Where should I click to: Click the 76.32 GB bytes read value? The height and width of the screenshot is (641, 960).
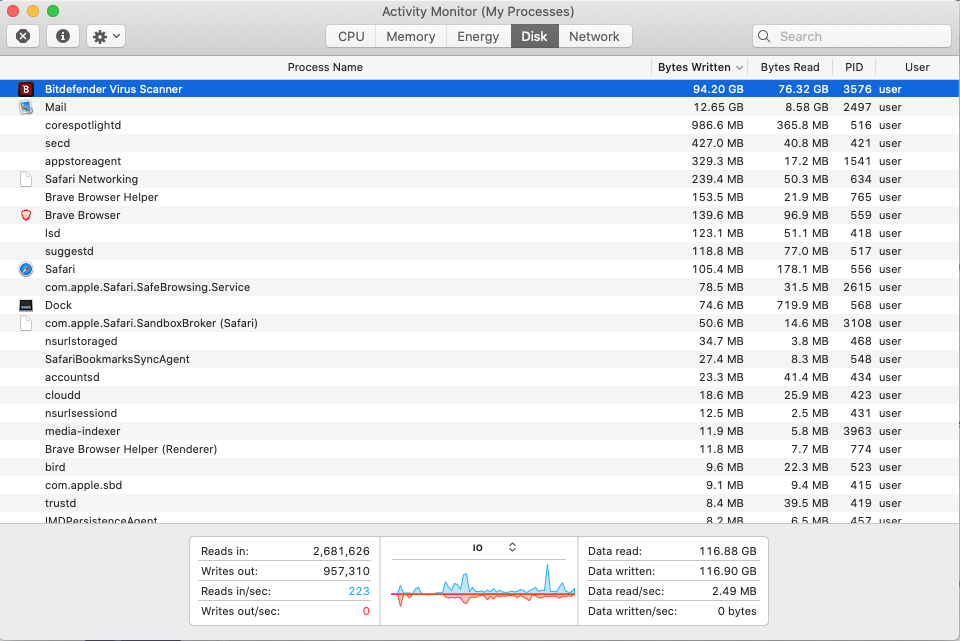point(803,89)
